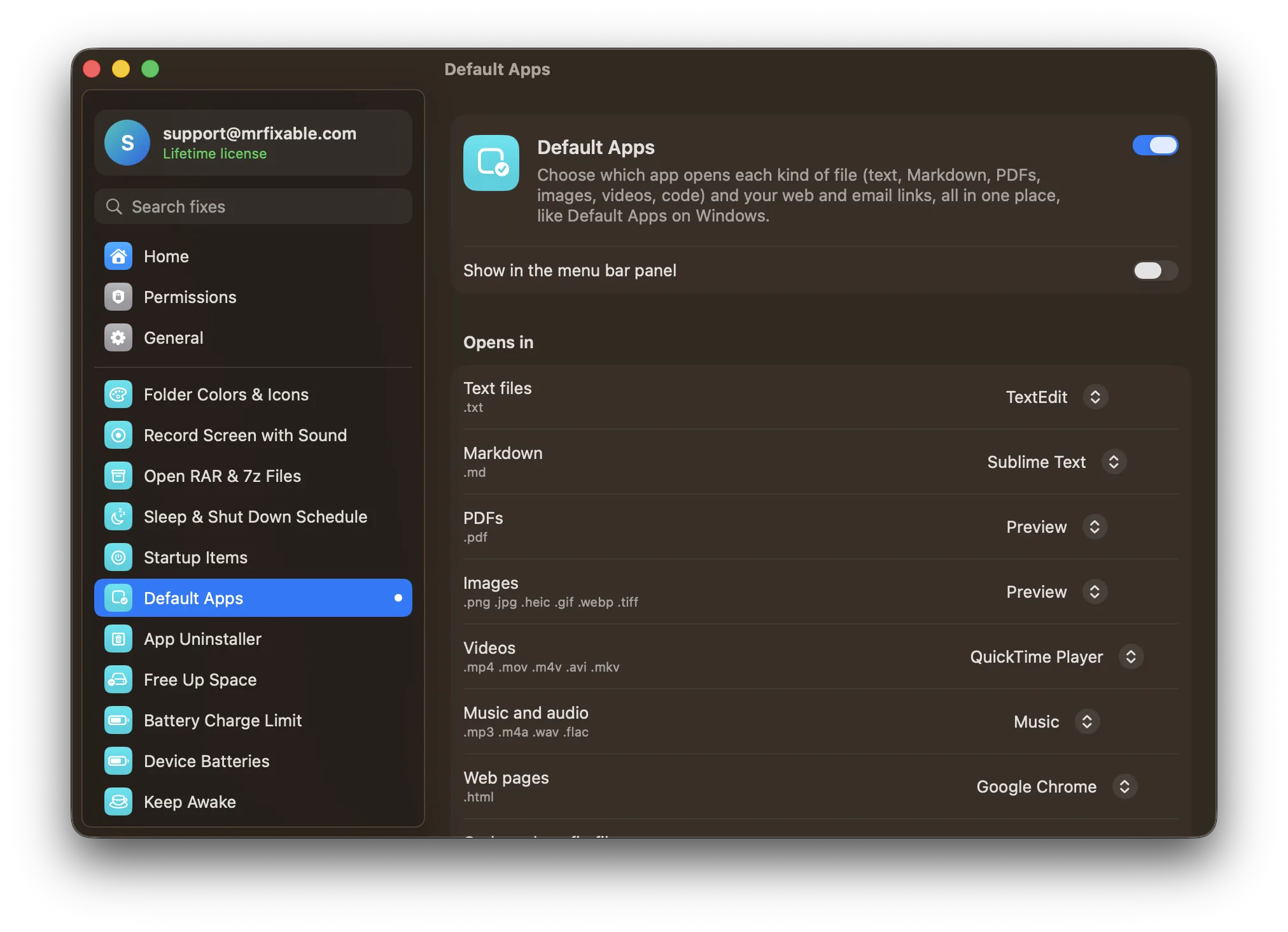
Task: Click the Opens in section heading
Action: [x=498, y=342]
